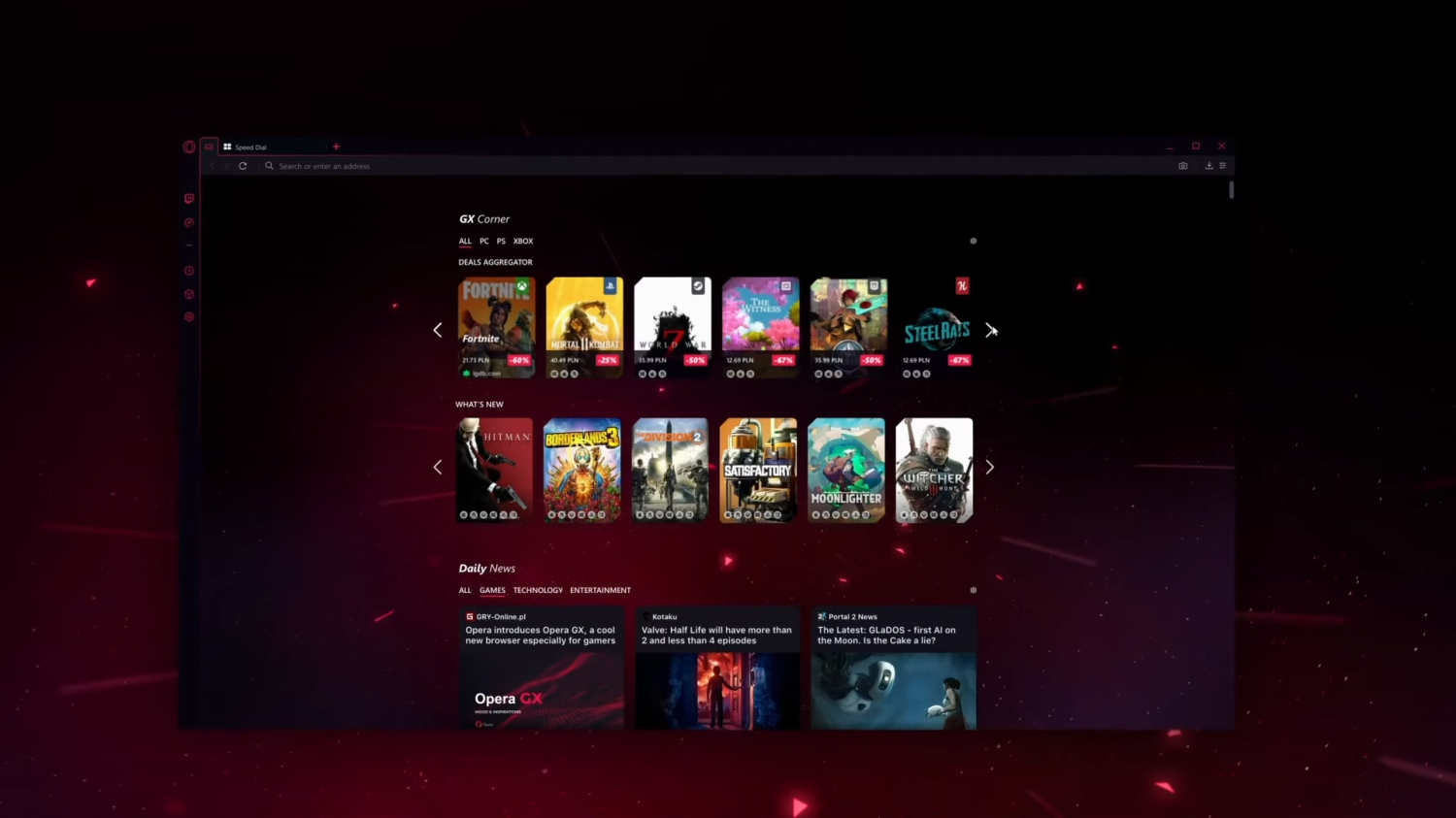Click the Speed Dial tab grid icon

tap(227, 147)
